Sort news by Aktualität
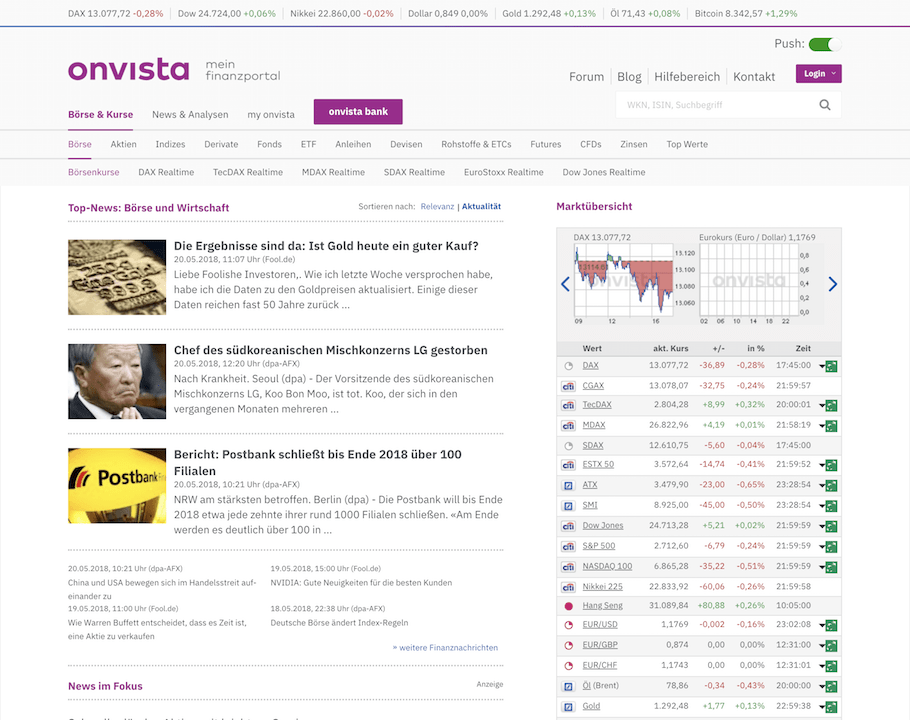This screenshot has height=720, width=910. pyautogui.click(x=481, y=207)
